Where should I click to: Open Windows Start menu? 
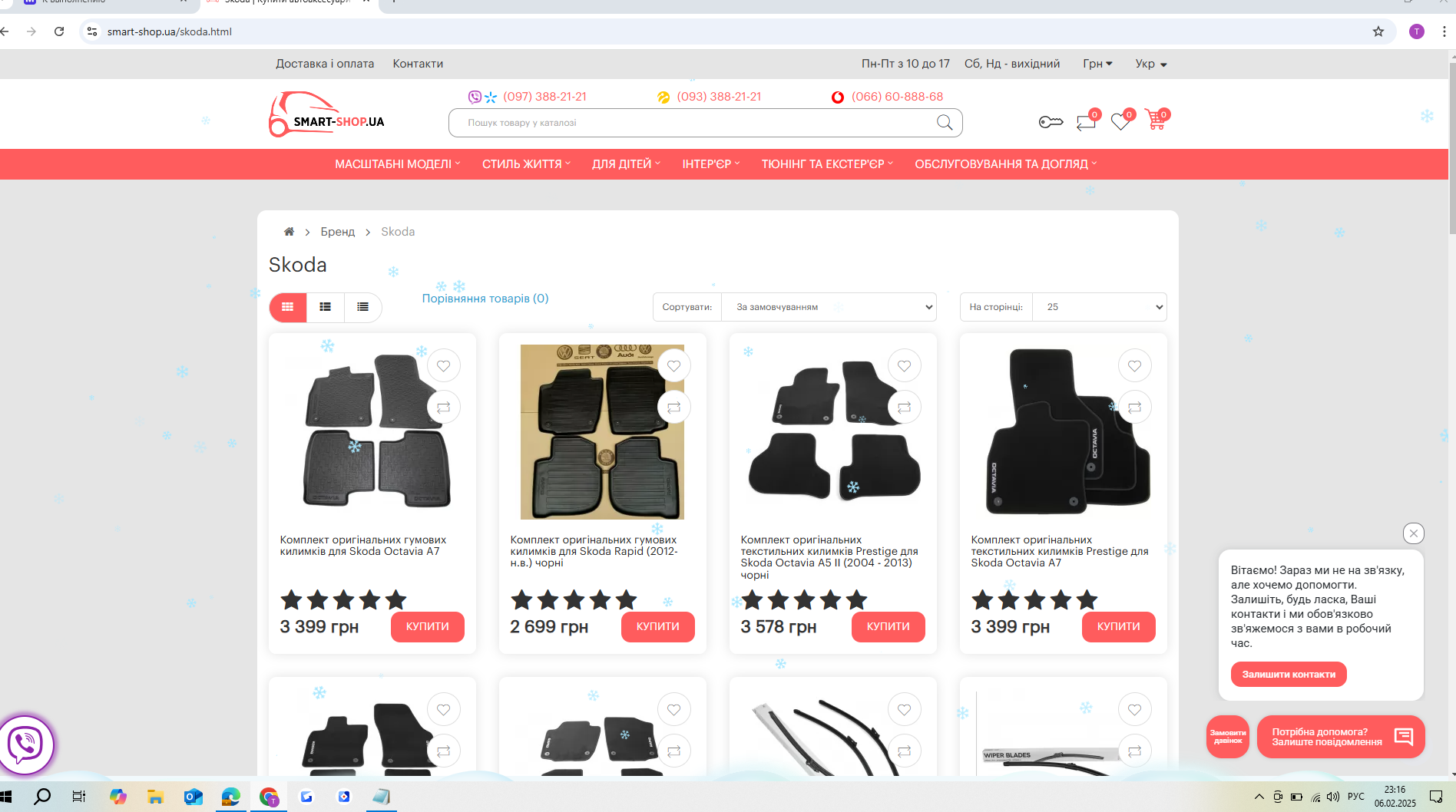click(x=6, y=797)
